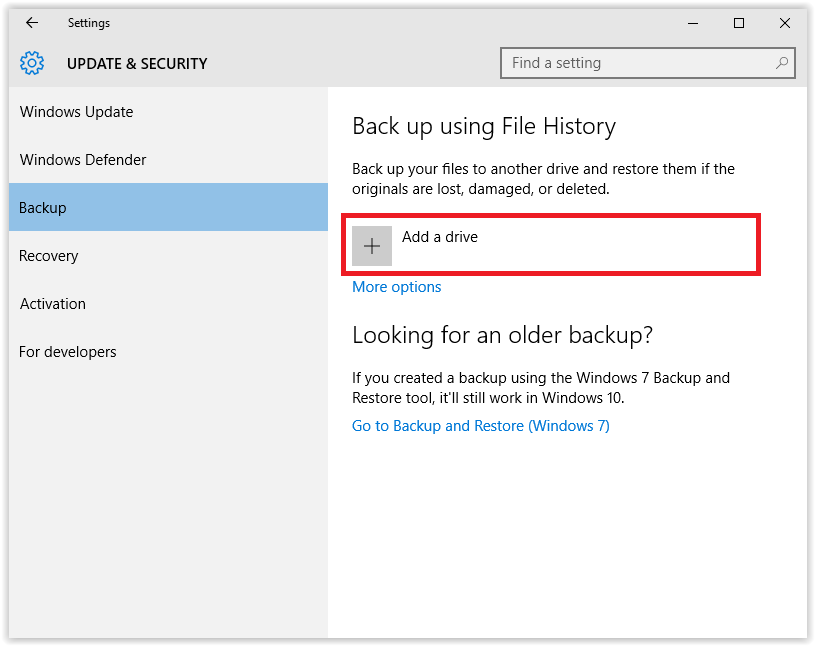
Task: Close the Settings window
Action: tap(785, 23)
